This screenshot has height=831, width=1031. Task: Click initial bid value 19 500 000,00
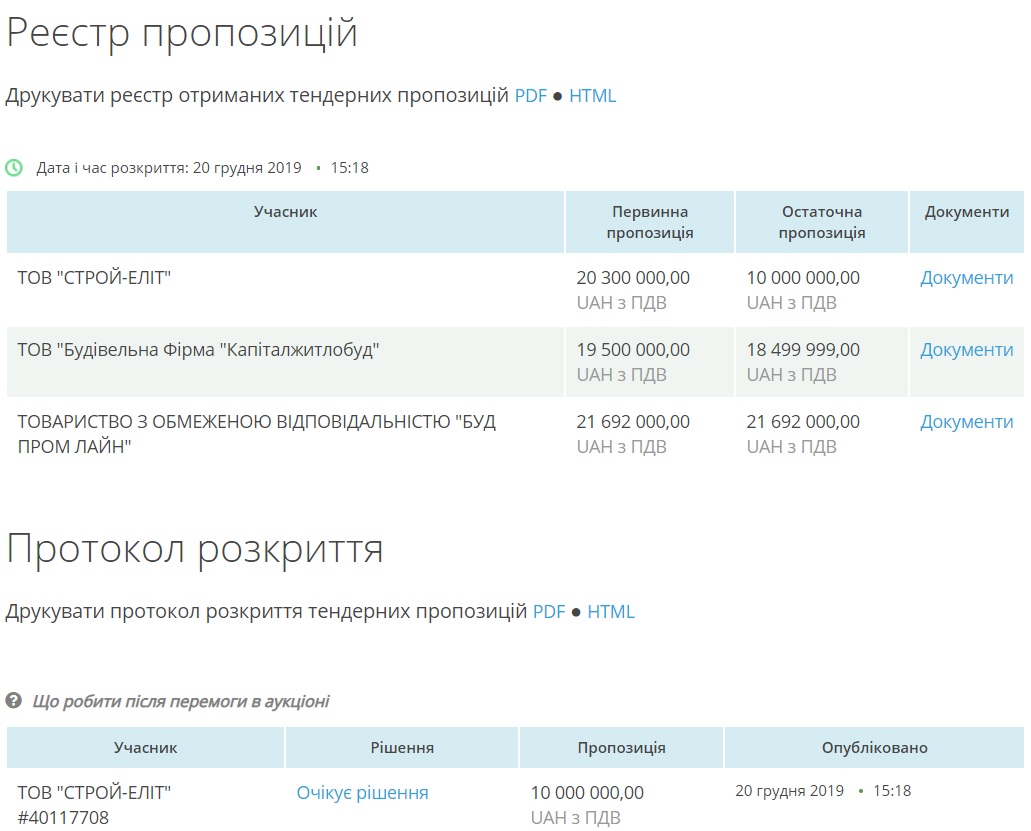[633, 350]
